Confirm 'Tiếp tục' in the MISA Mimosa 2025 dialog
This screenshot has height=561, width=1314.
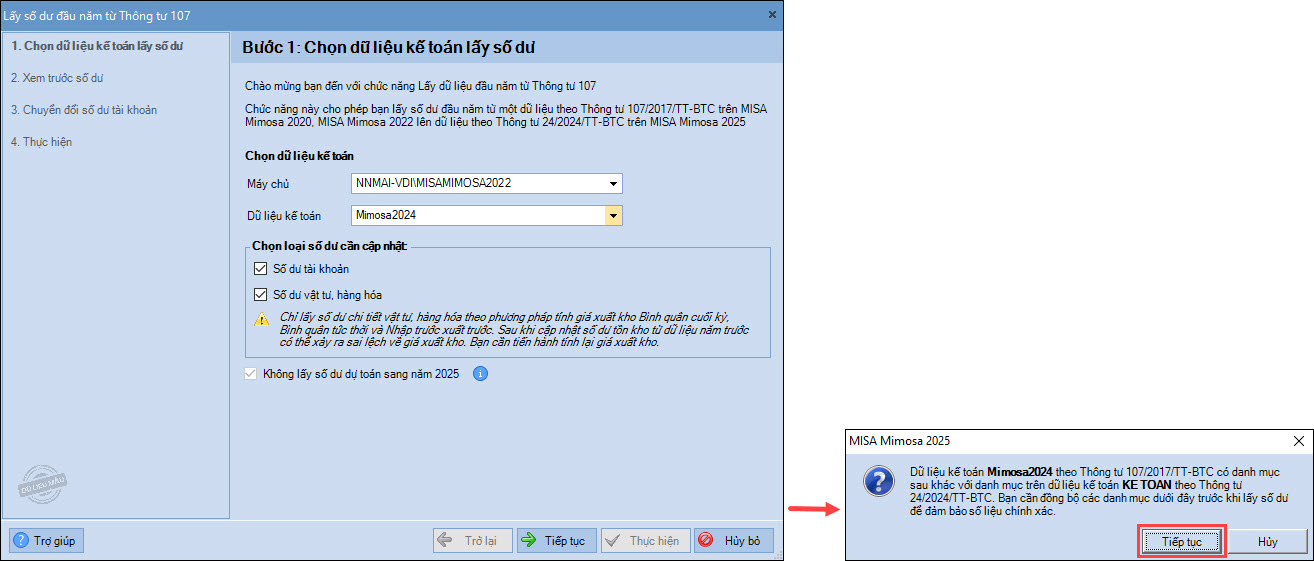pos(1181,541)
